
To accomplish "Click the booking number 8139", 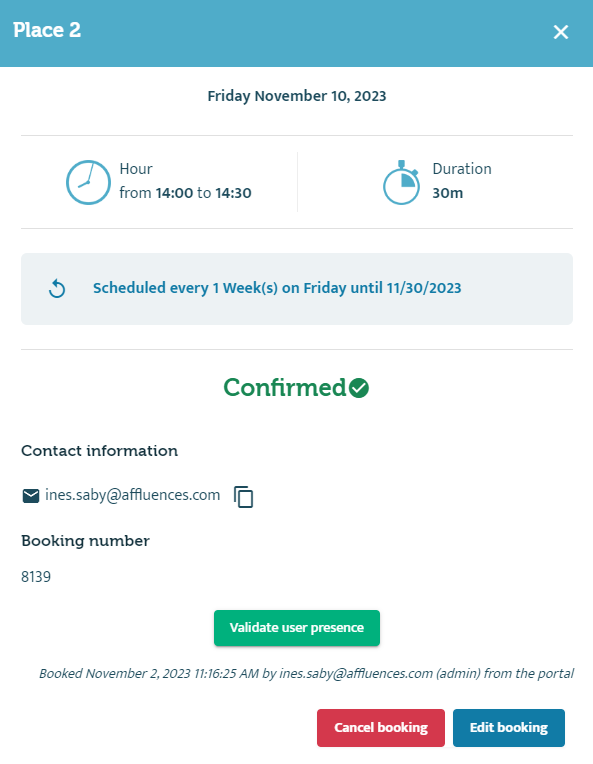I will pos(36,577).
